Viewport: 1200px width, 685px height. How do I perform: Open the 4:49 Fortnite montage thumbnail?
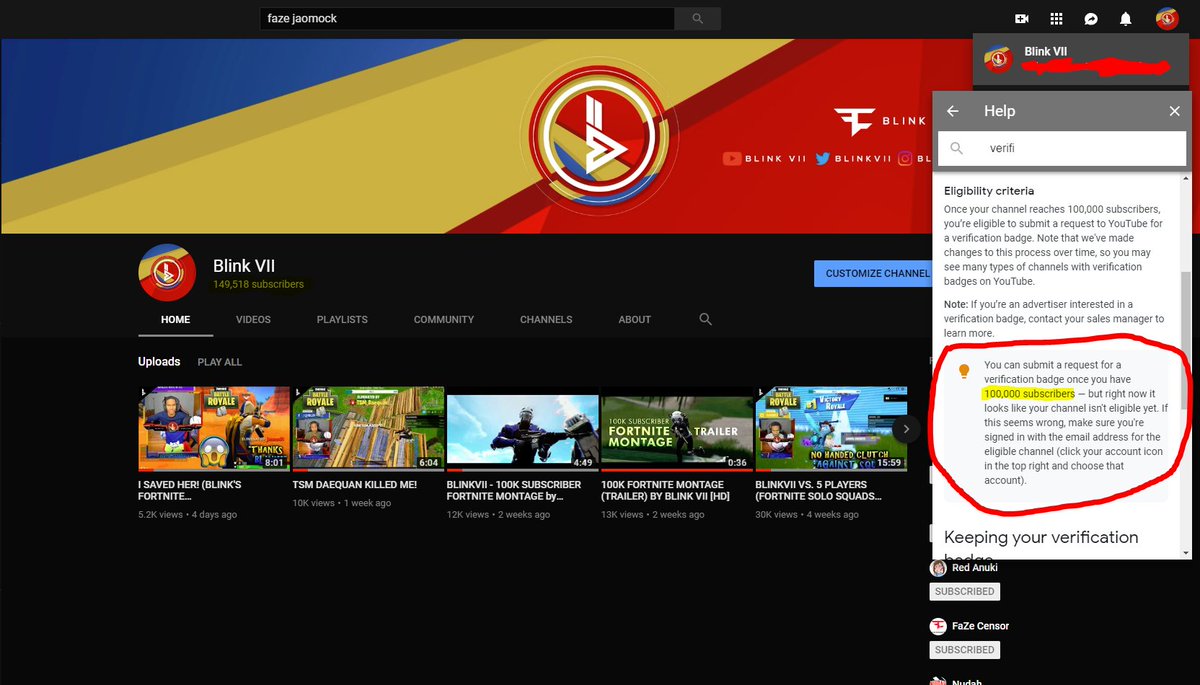[x=522, y=429]
